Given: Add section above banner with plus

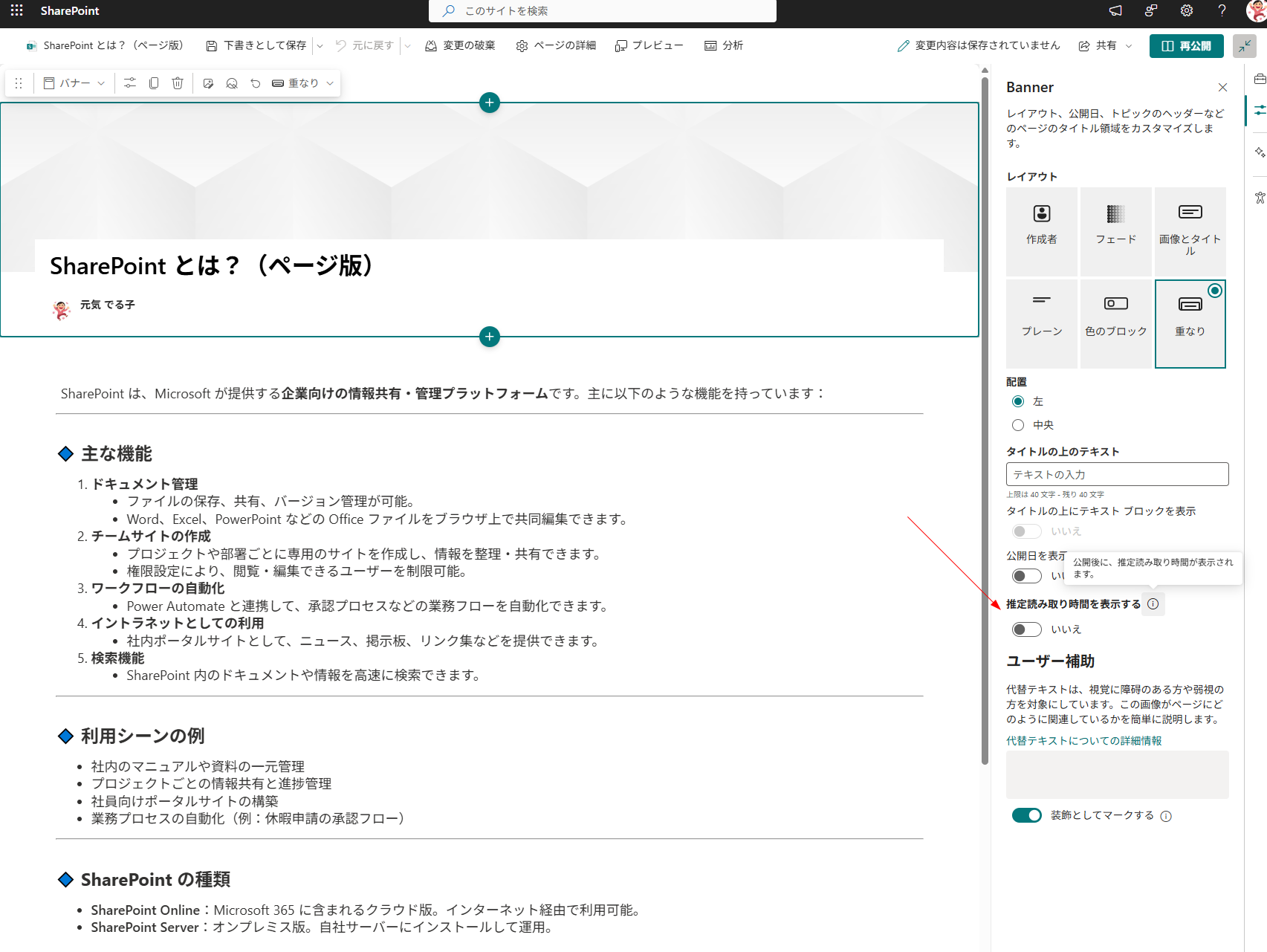Looking at the screenshot, I should [490, 103].
